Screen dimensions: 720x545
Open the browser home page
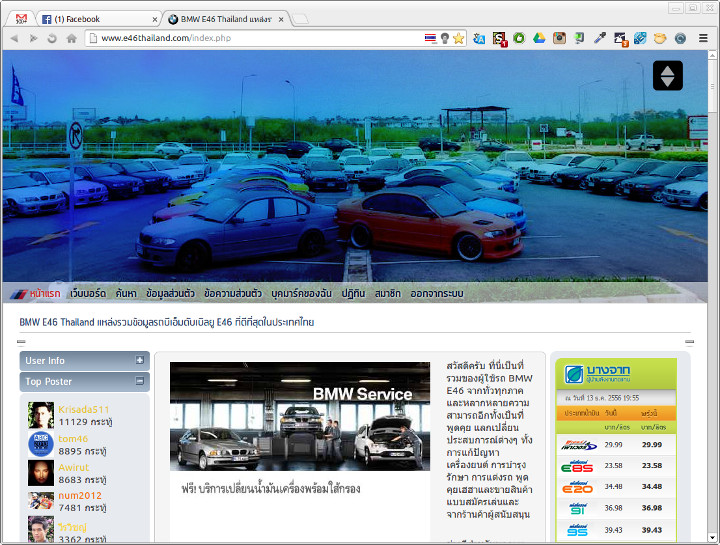71,38
